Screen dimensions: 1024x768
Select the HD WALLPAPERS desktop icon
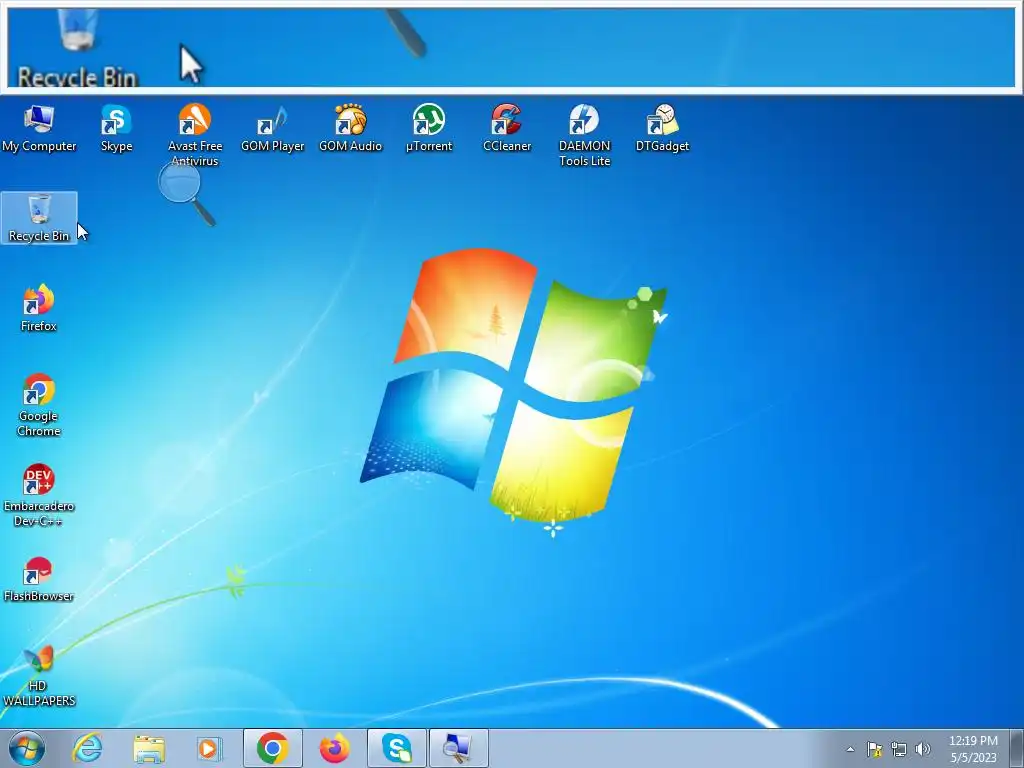pyautogui.click(x=39, y=676)
